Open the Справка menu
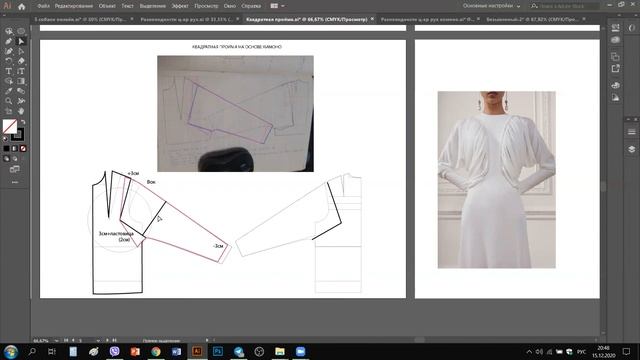640x360 pixels. 251,6
